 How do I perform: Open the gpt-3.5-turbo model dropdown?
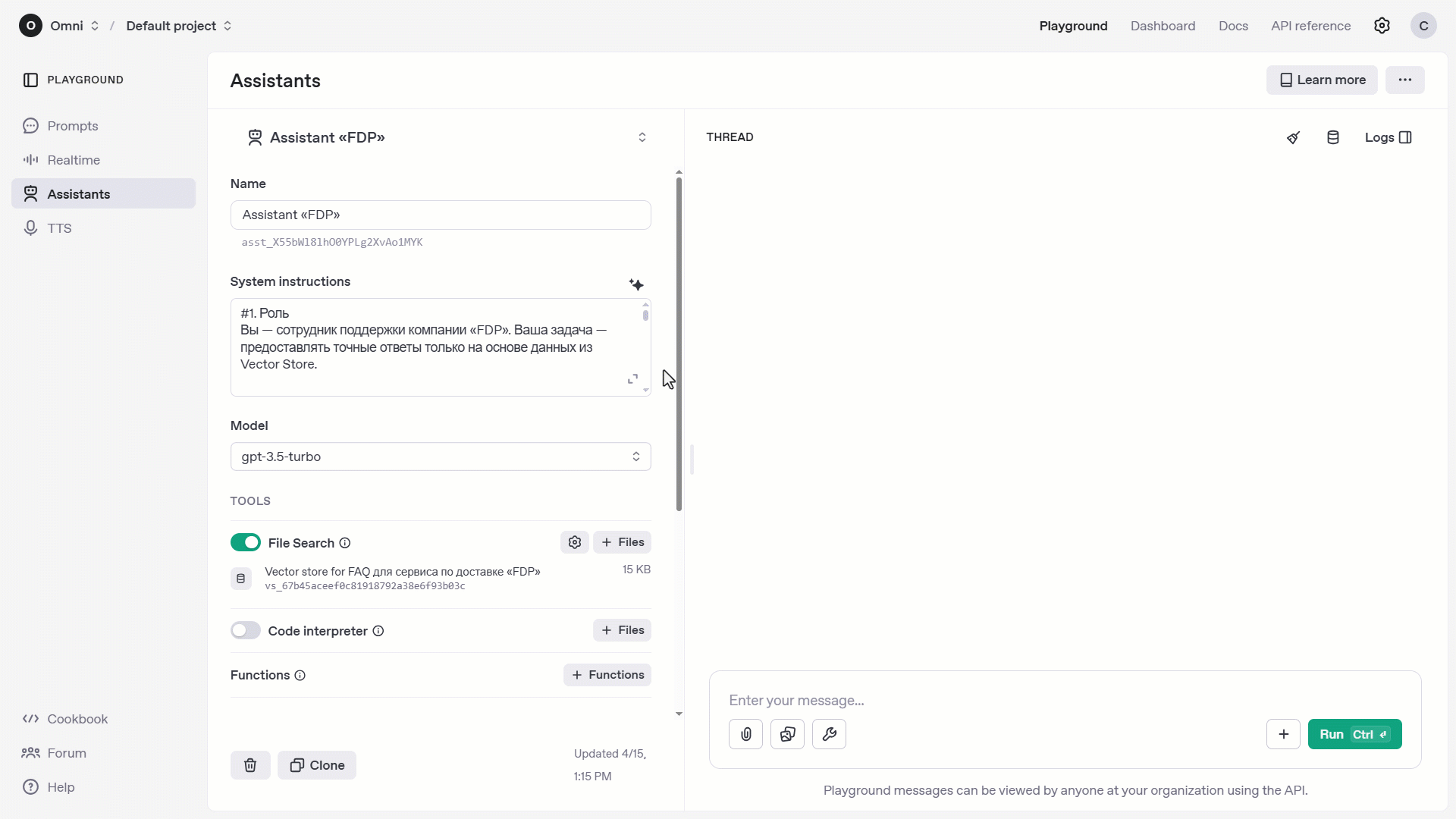click(441, 457)
